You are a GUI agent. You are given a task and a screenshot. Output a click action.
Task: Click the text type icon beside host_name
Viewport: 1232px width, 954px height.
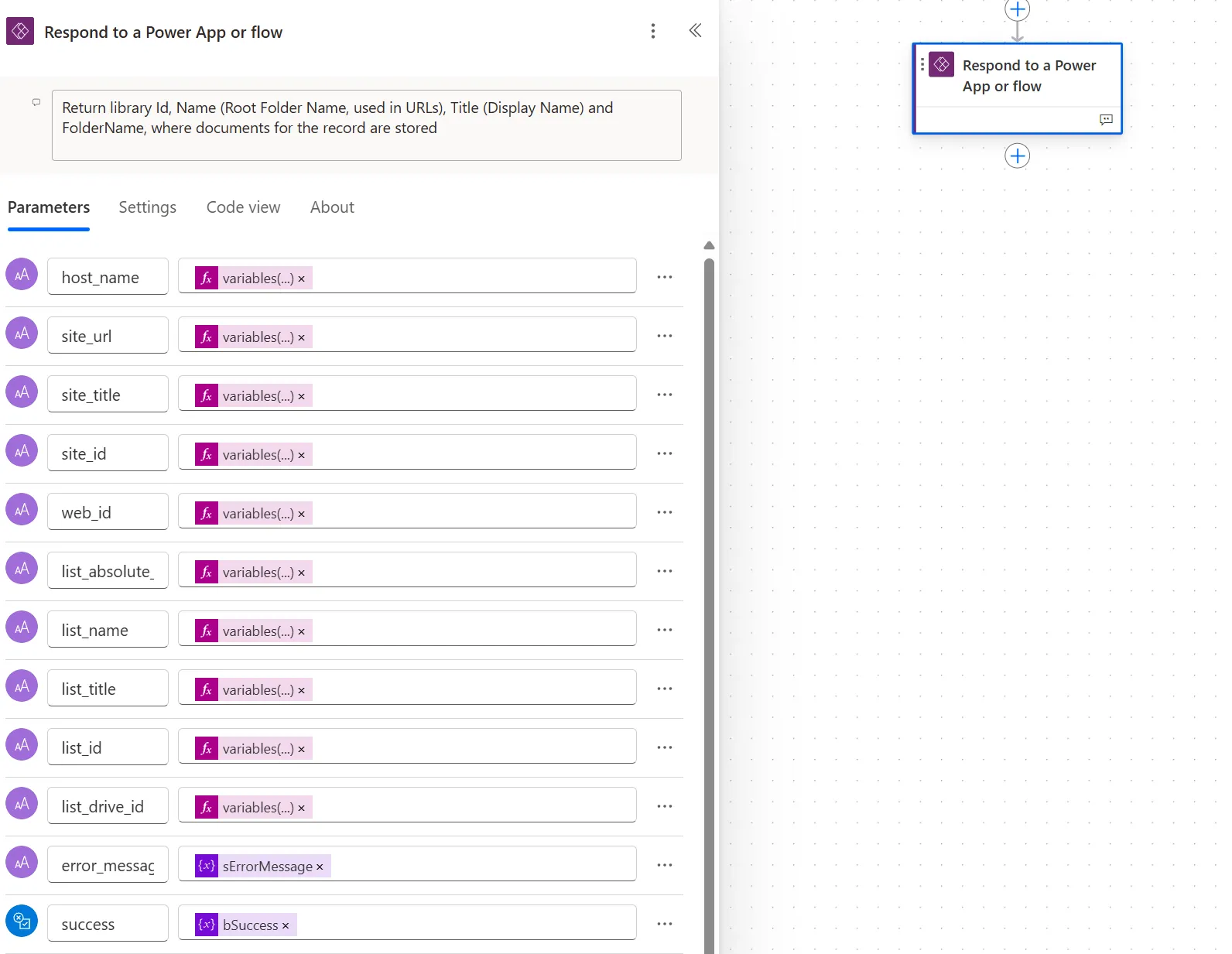point(22,275)
